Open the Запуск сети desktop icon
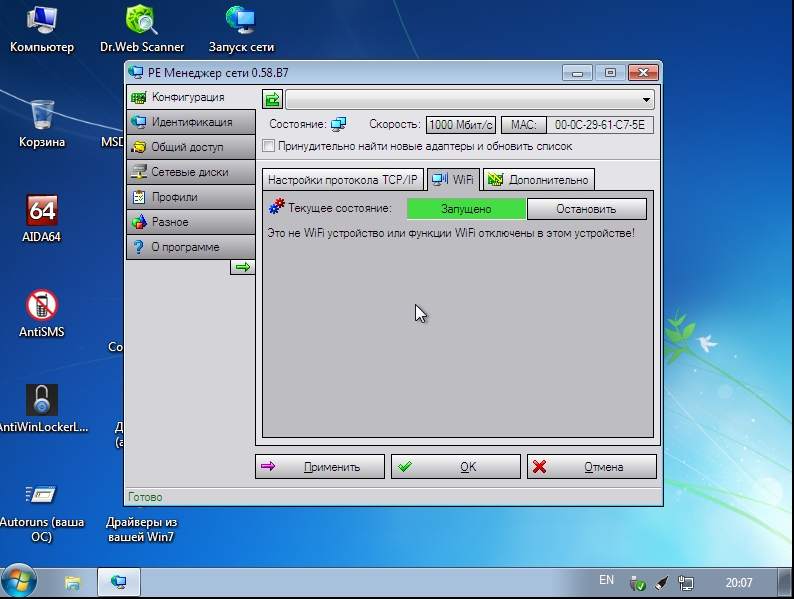 click(240, 20)
